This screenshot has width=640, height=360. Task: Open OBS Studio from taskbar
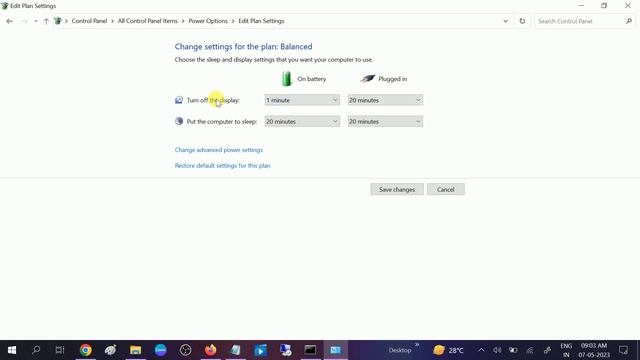tap(185, 350)
